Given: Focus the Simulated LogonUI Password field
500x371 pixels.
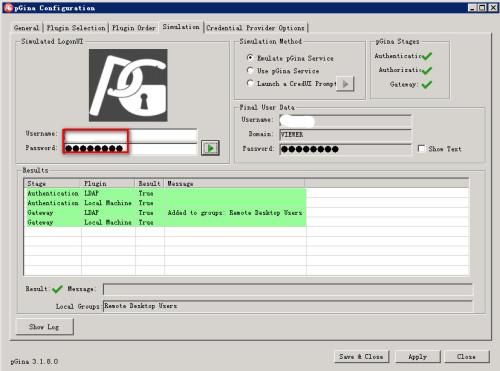Looking at the screenshot, I should coord(130,149).
